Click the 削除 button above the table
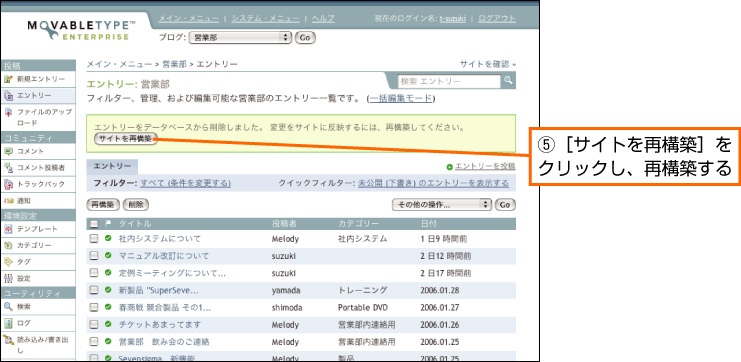The width and height of the screenshot is (741, 362). coord(136,205)
